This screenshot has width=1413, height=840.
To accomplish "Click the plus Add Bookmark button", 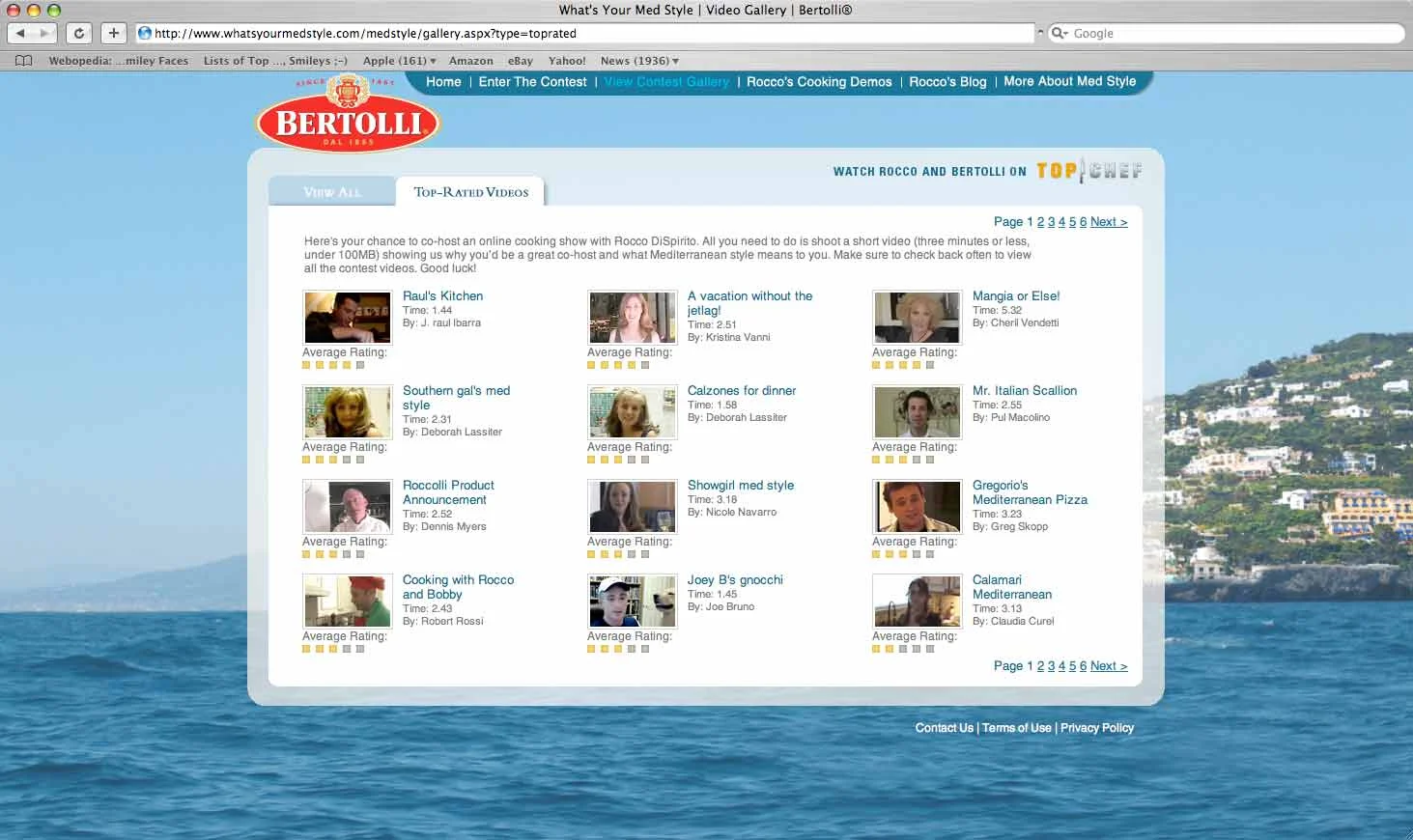I will tap(114, 33).
